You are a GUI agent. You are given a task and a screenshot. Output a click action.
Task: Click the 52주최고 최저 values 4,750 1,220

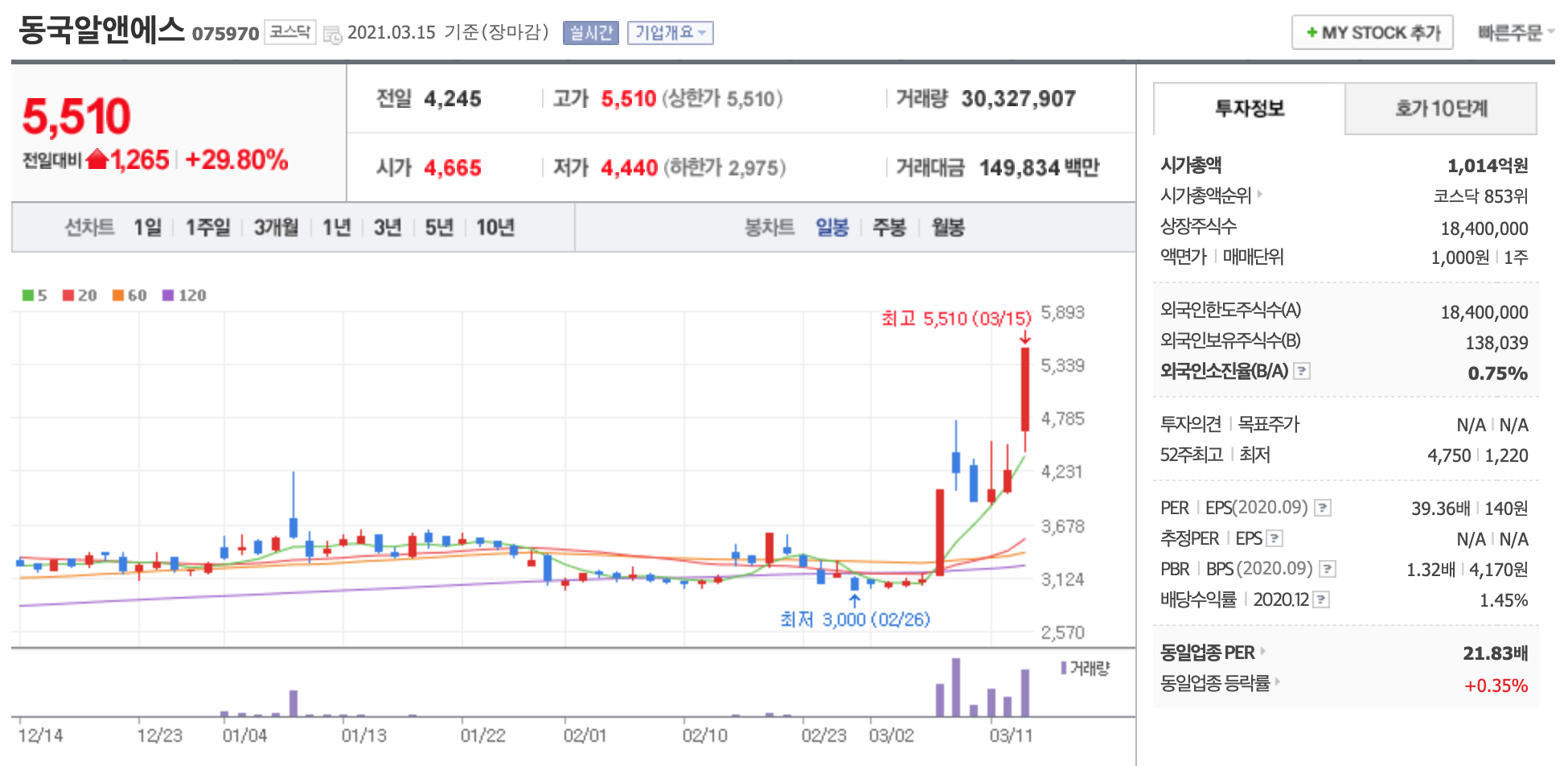tap(1477, 456)
